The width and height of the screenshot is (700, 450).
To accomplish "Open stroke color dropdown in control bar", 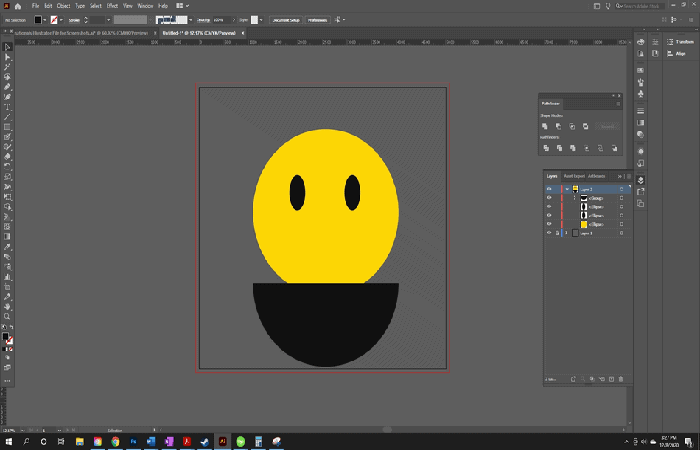I will tap(61, 20).
